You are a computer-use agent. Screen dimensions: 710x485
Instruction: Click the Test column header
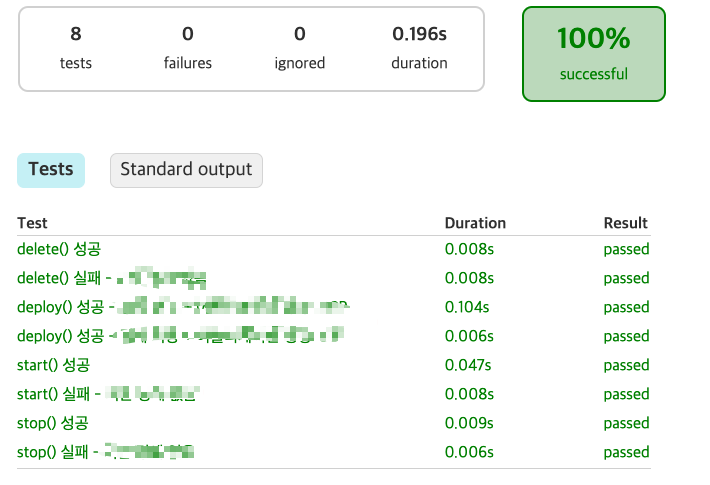(32, 223)
